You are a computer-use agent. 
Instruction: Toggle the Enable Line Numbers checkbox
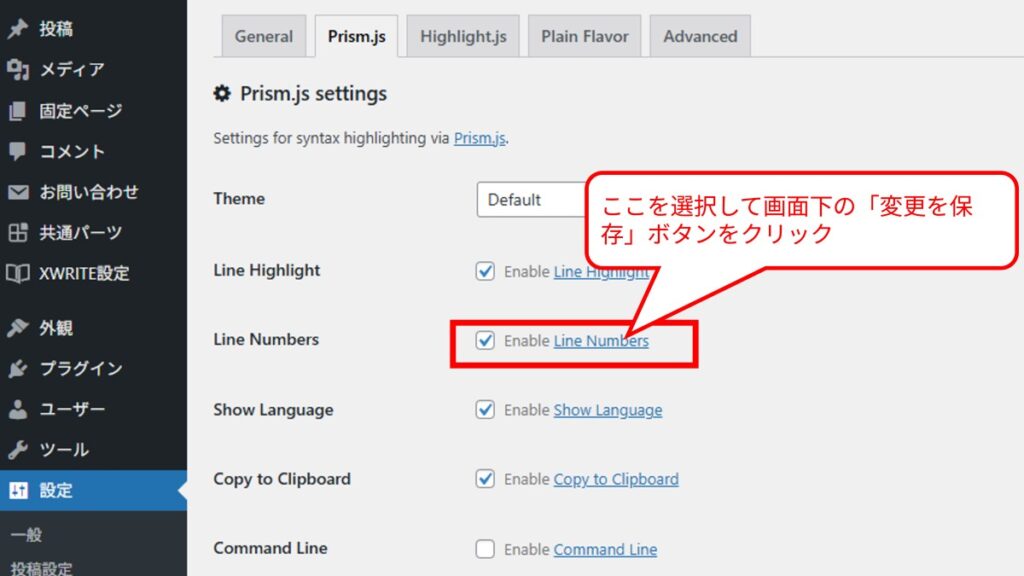[x=485, y=340]
